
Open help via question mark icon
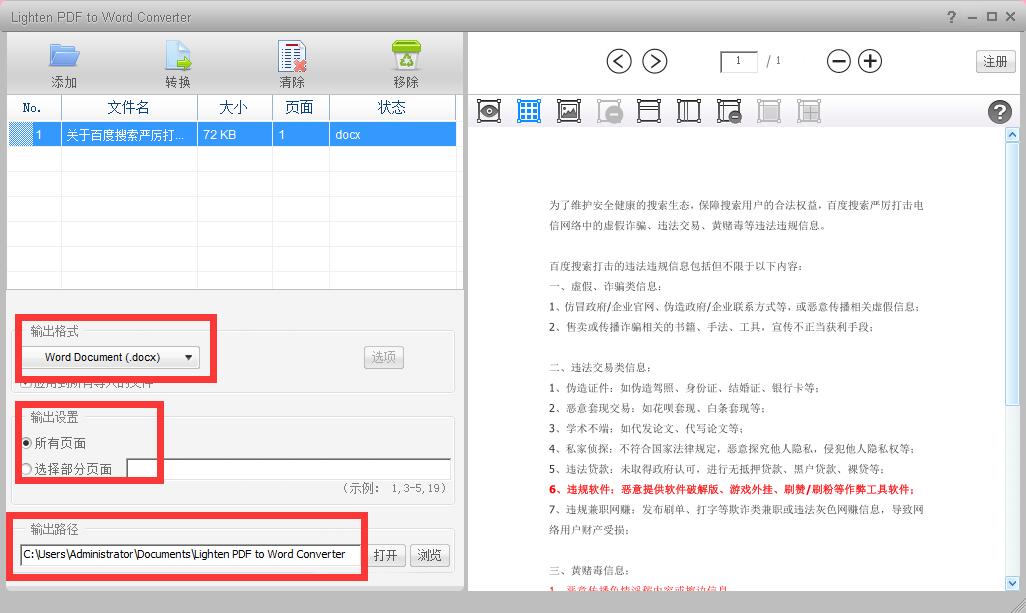pos(999,112)
